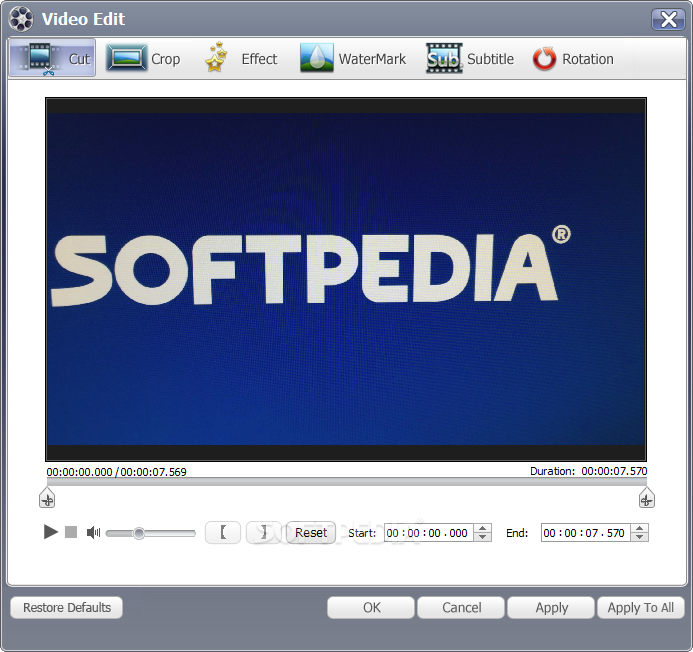
Task: Cancel the video edit
Action: coord(461,607)
